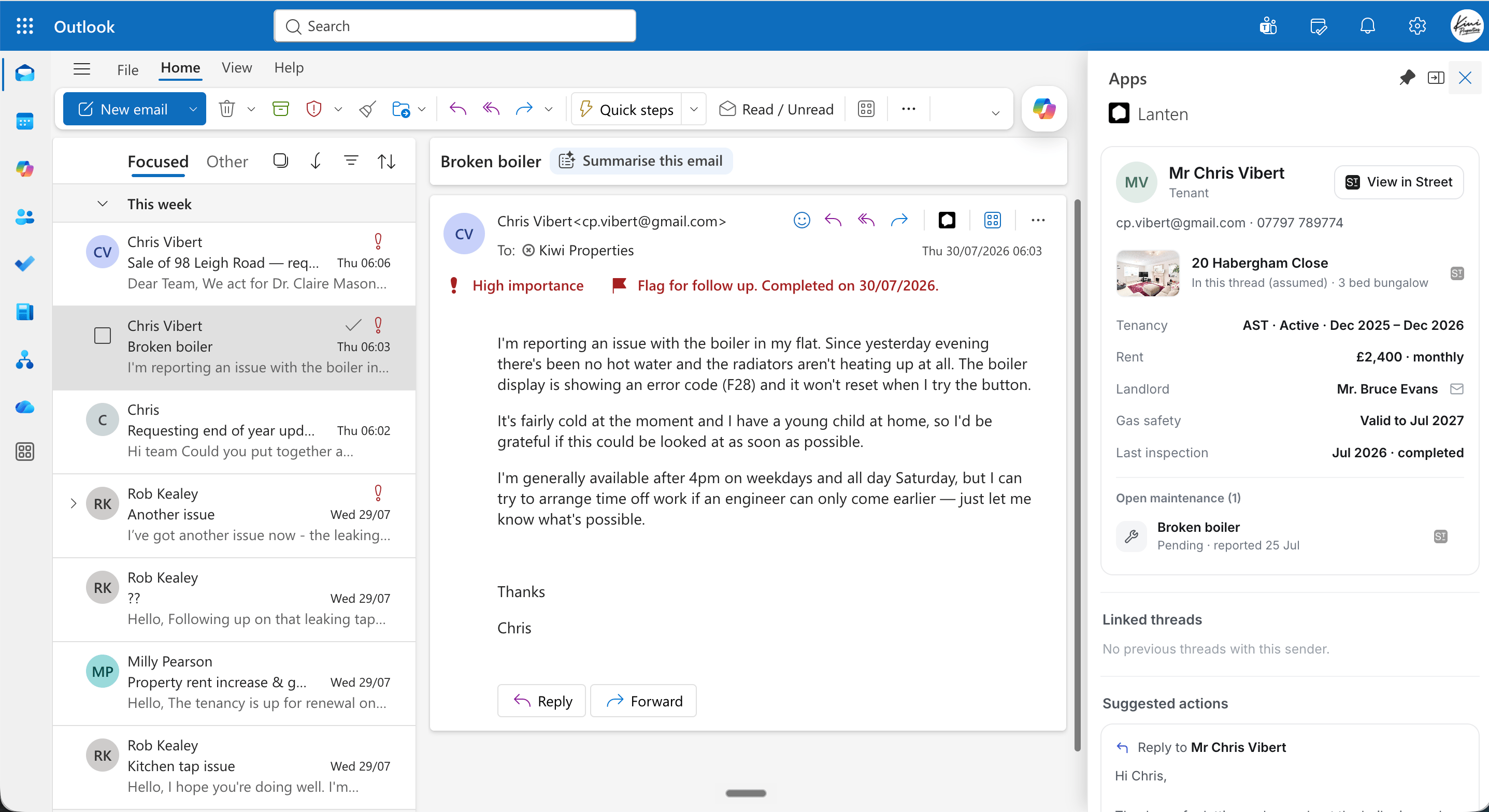1489x812 pixels.
Task: Tick the checkbox on Broken boiler email
Action: coord(102,336)
